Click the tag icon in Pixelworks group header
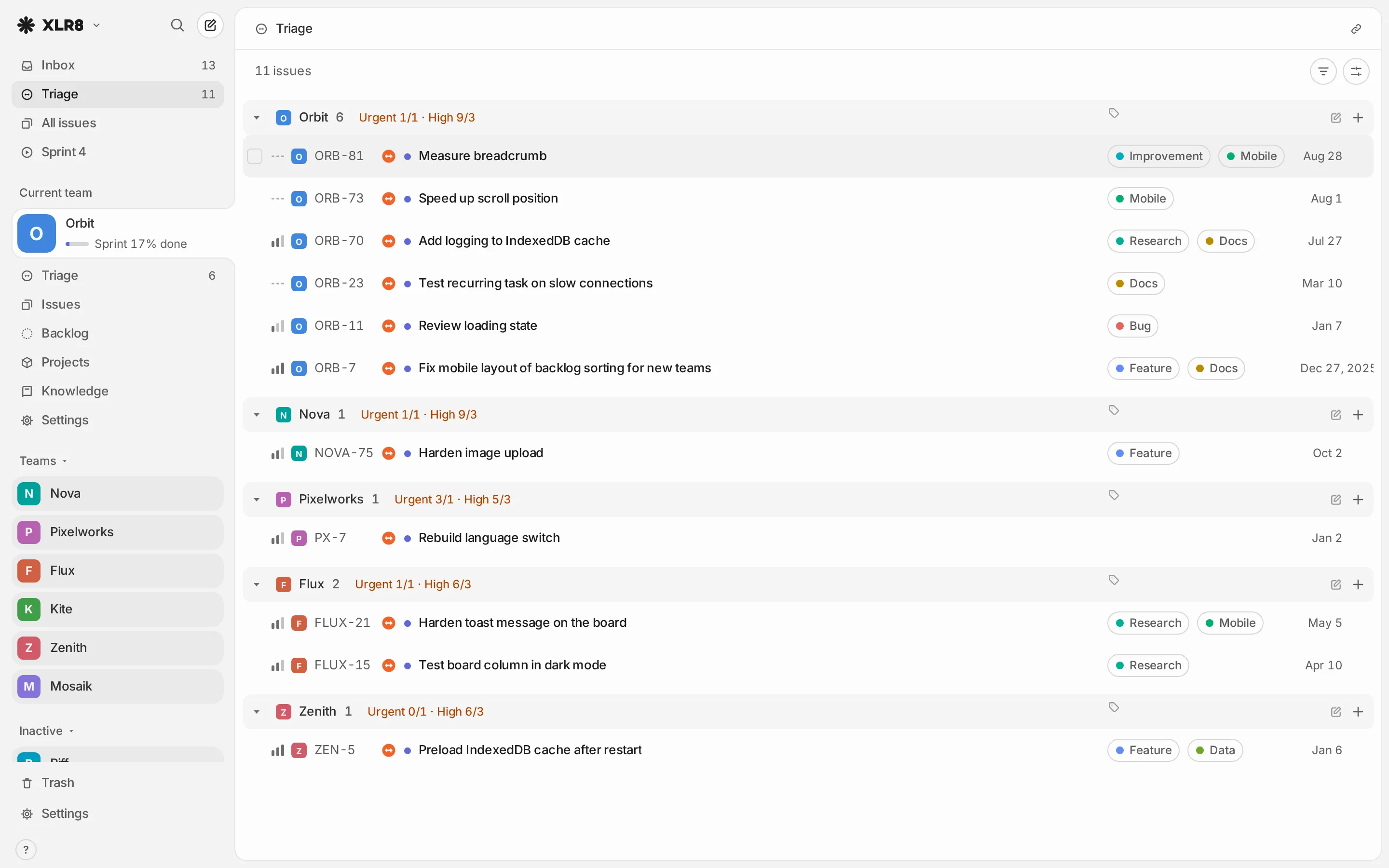1389x868 pixels. [1114, 495]
